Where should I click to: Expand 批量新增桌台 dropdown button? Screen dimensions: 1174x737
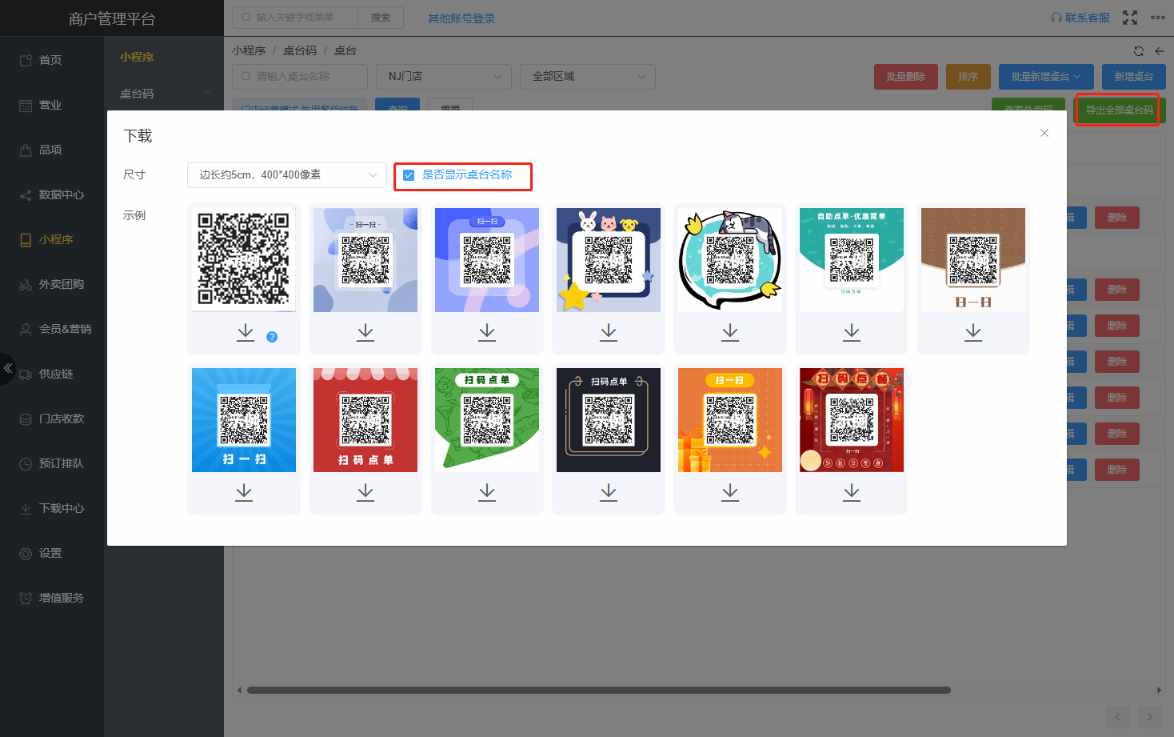tap(1046, 76)
